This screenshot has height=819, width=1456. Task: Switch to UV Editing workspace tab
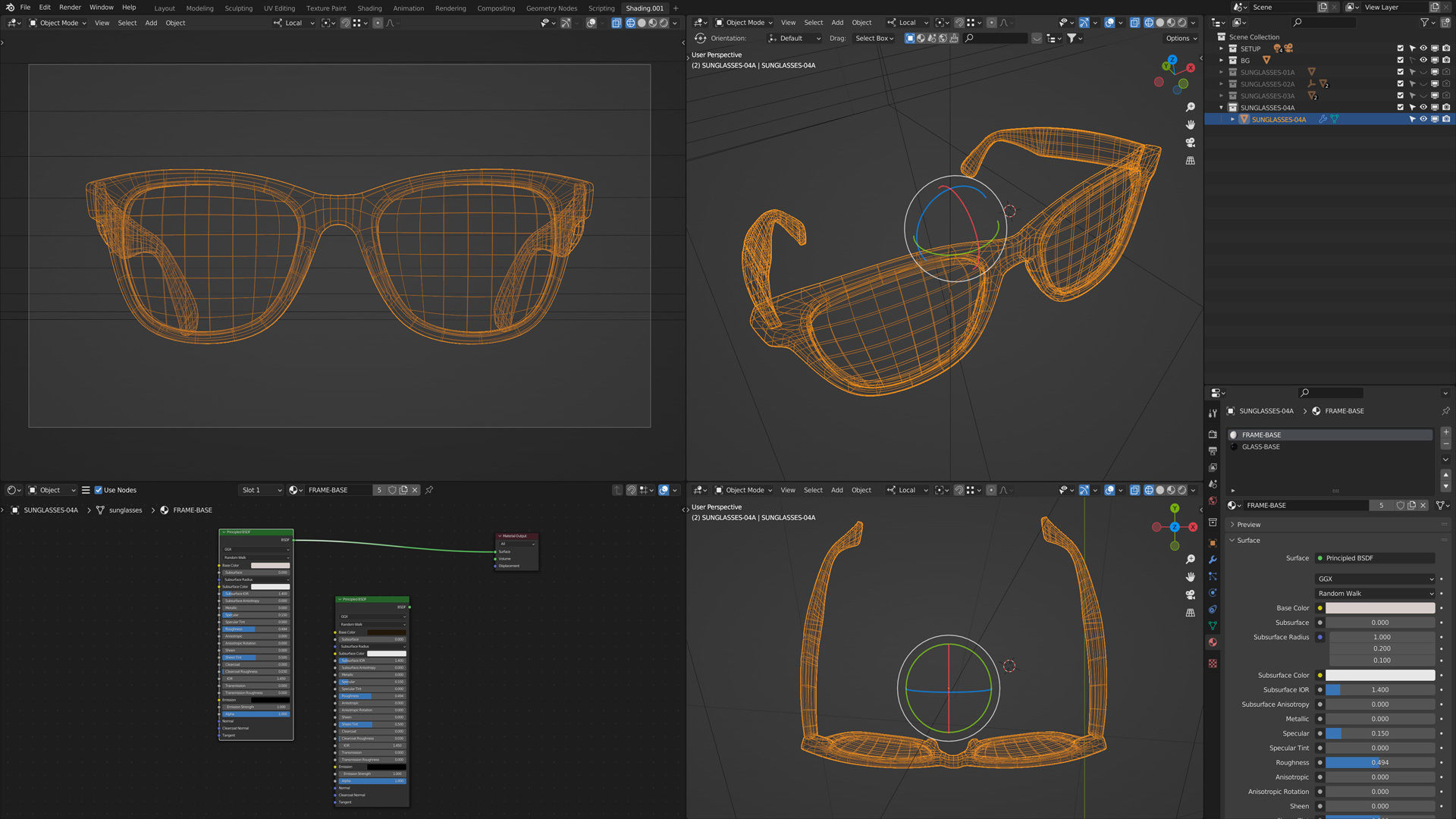[x=279, y=8]
